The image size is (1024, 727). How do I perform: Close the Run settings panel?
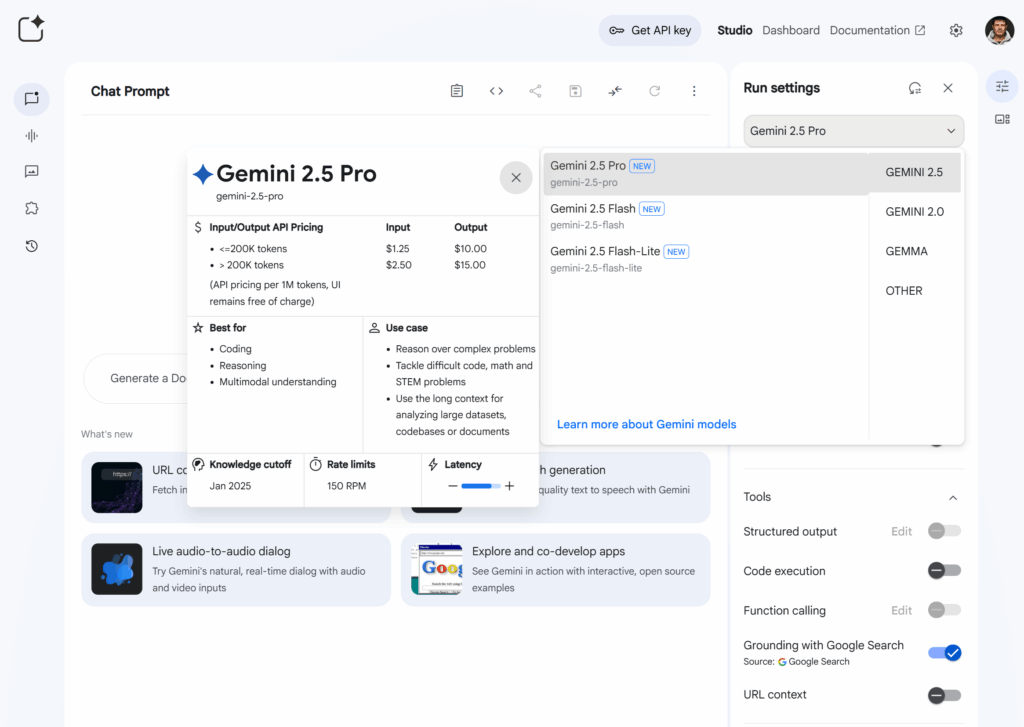point(948,88)
